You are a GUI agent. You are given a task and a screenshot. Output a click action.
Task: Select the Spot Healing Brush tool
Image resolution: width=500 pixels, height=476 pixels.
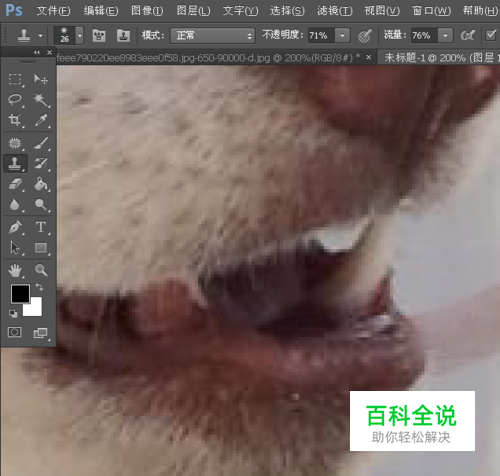[x=15, y=143]
